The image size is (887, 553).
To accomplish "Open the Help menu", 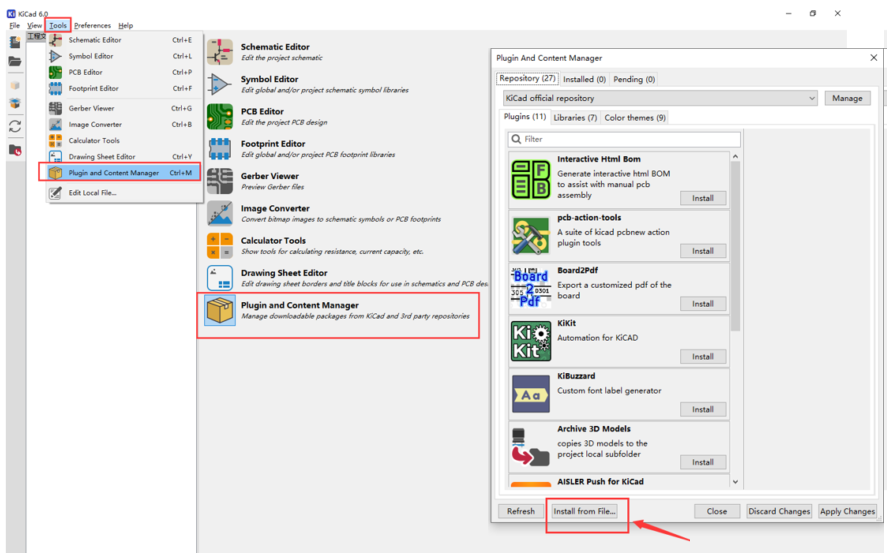I will (126, 25).
